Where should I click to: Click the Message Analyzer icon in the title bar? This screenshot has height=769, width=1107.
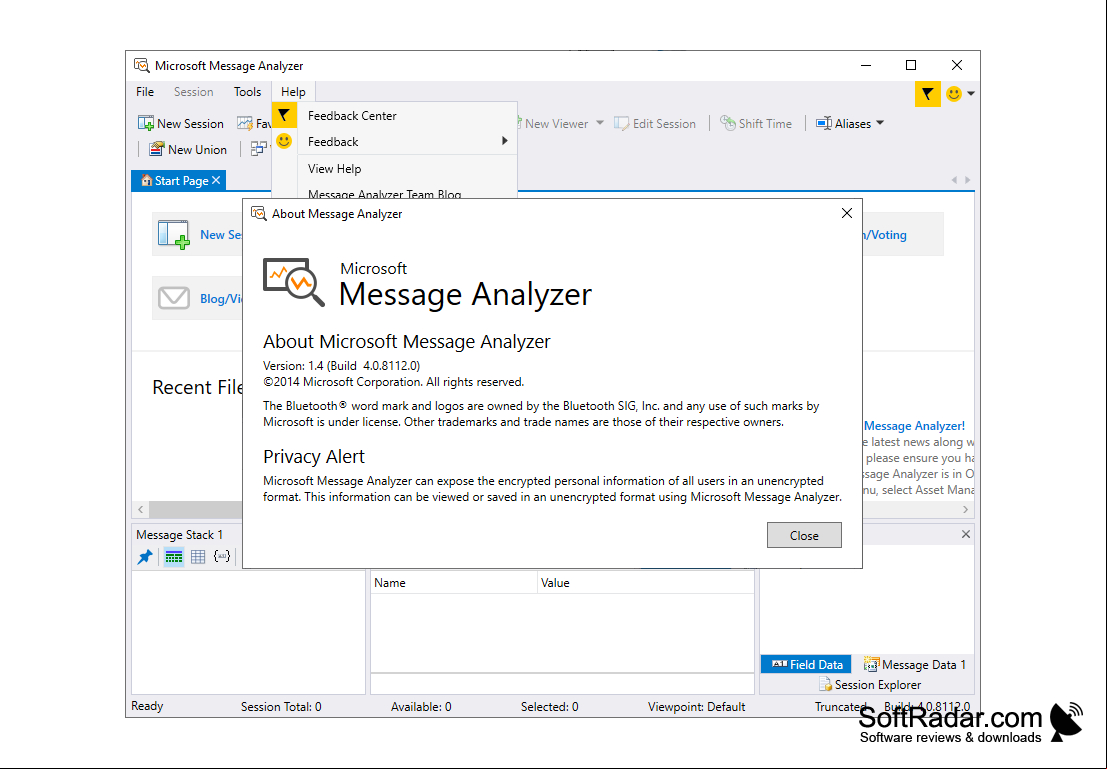coord(141,66)
